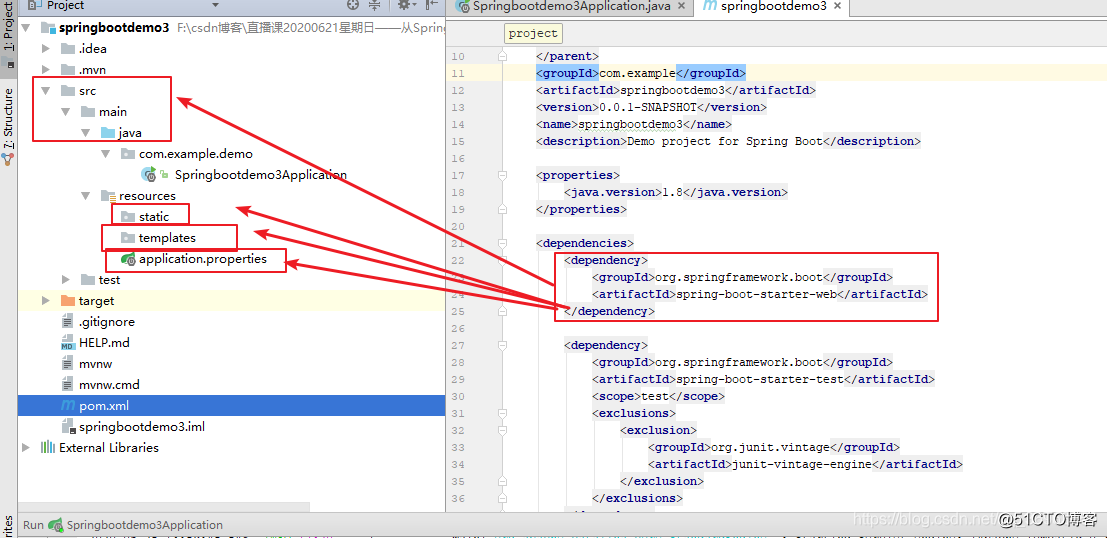This screenshot has width=1107, height=538.
Task: Click the orange target folder icon
Action: [68, 301]
